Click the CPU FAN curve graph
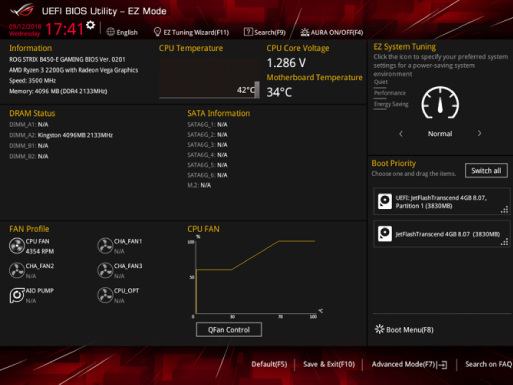Viewport: 513px width, 385px height. tap(255, 277)
